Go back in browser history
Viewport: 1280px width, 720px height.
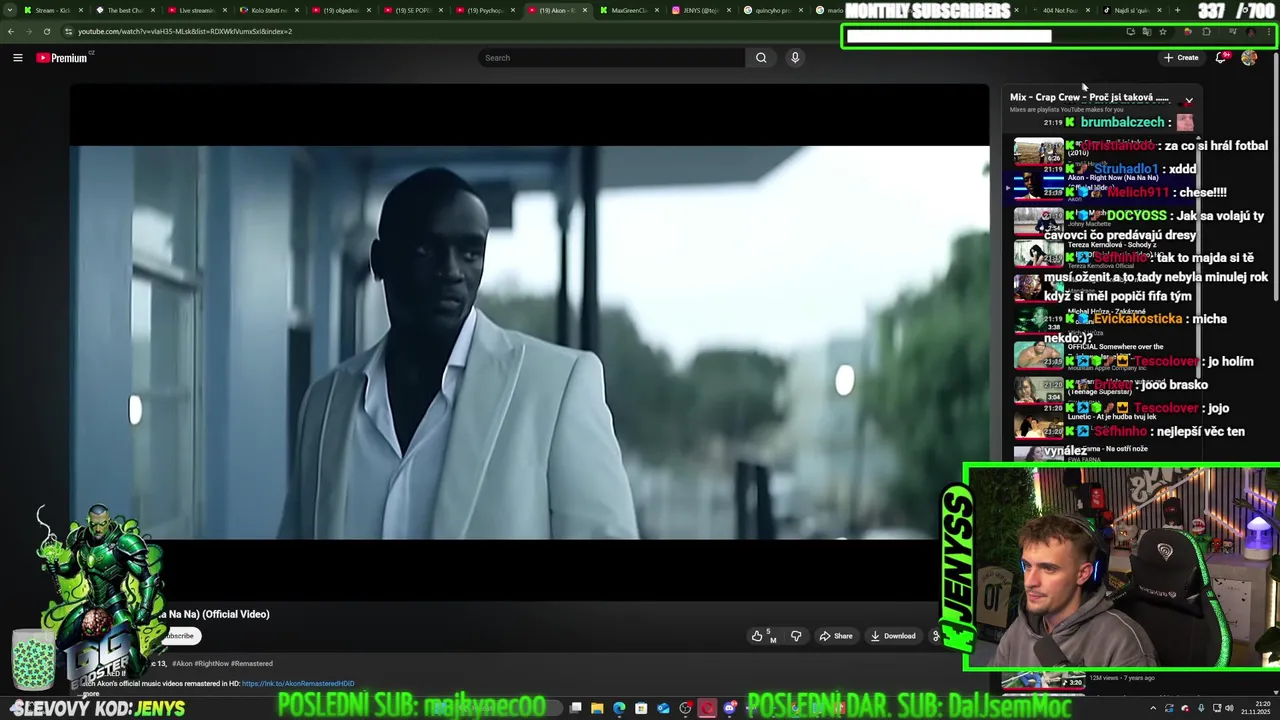point(10,31)
